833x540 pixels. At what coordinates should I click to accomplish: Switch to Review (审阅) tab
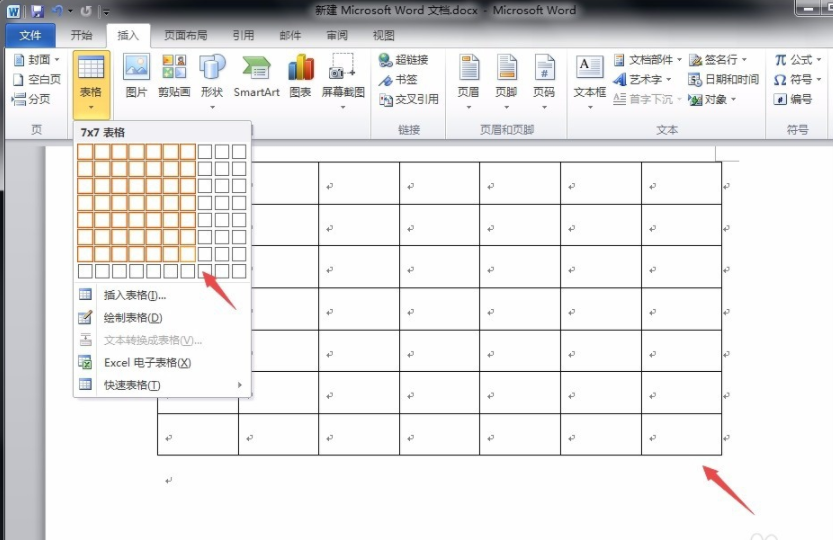tap(337, 36)
